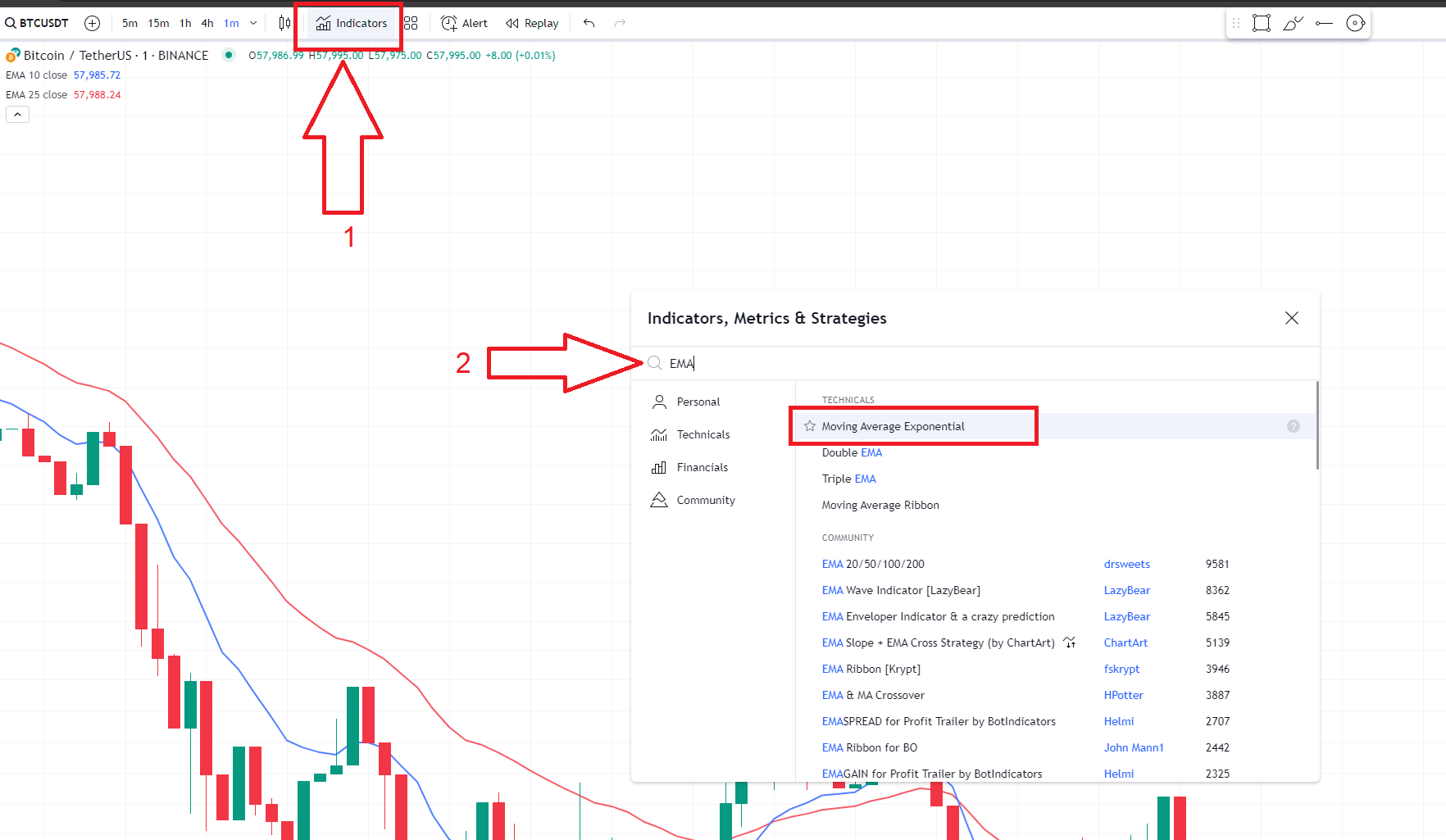The width and height of the screenshot is (1446, 840).
Task: Add EMASPREAD for Profit Trailer script
Action: (x=939, y=721)
